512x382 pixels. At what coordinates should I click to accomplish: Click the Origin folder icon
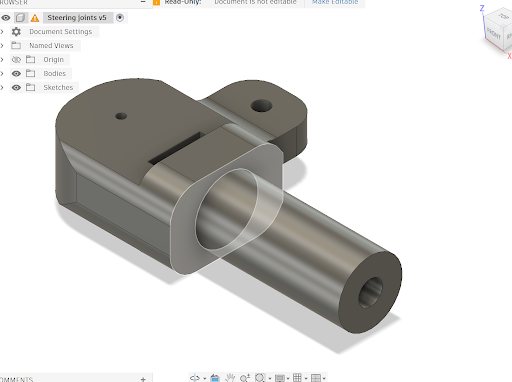[30, 59]
